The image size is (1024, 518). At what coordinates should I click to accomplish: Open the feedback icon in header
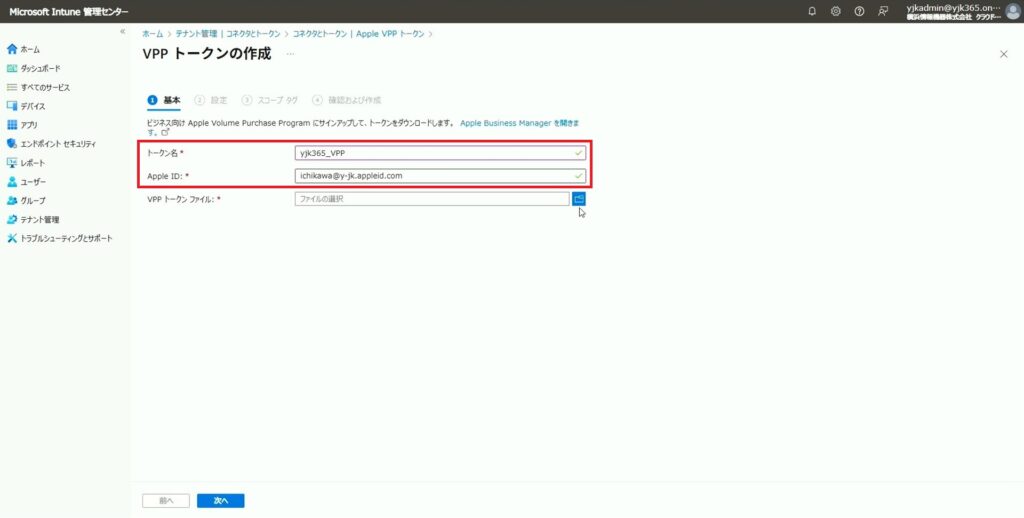(883, 11)
